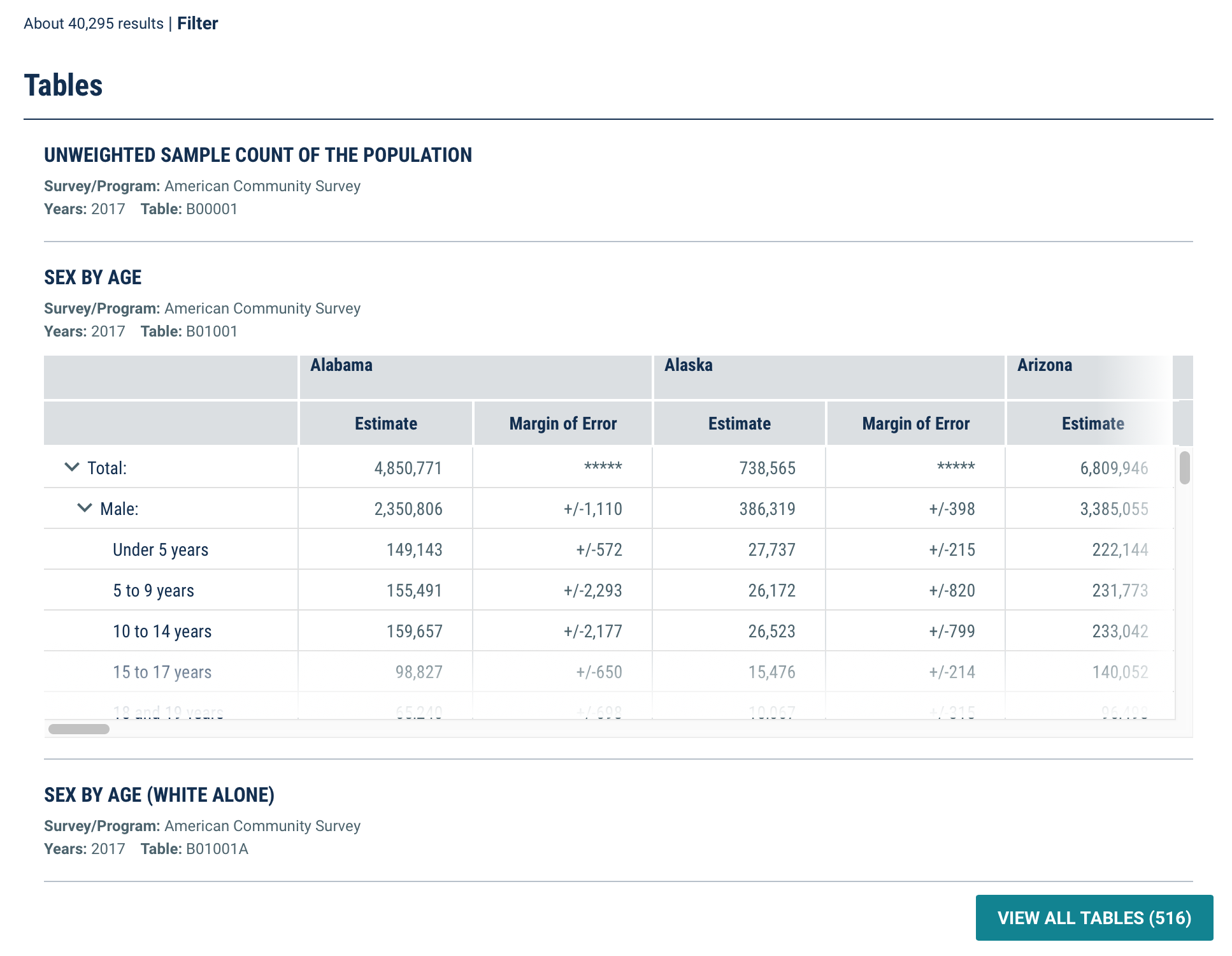Click Alabama total estimate 4,850,771 cell
1232x956 pixels.
click(408, 468)
